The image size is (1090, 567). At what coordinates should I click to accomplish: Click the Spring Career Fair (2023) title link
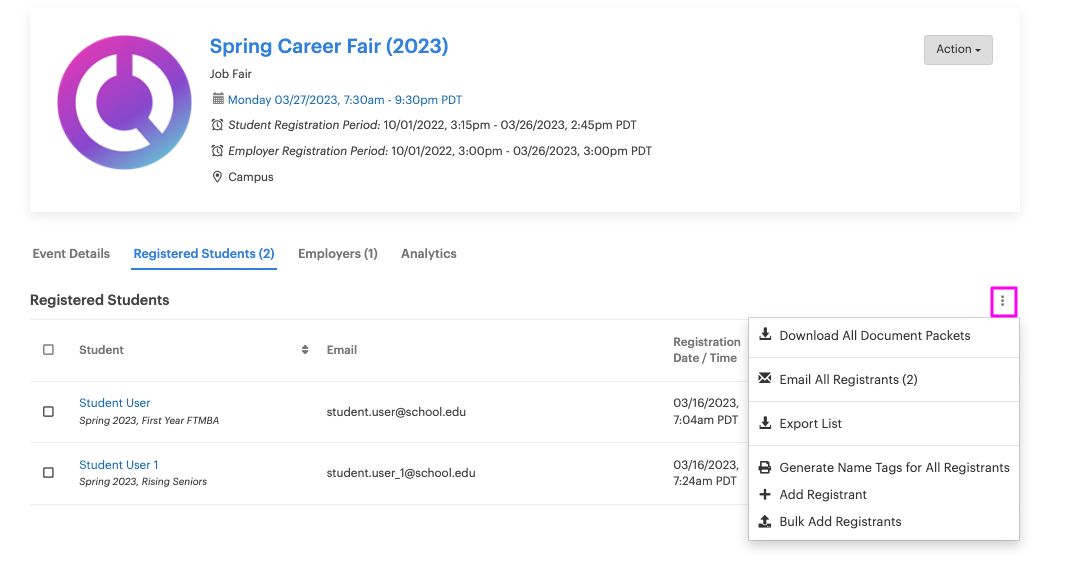(328, 46)
